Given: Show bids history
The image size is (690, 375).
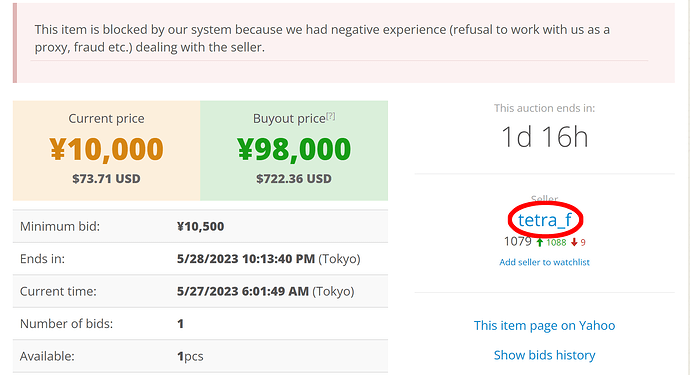Looking at the screenshot, I should (x=544, y=355).
